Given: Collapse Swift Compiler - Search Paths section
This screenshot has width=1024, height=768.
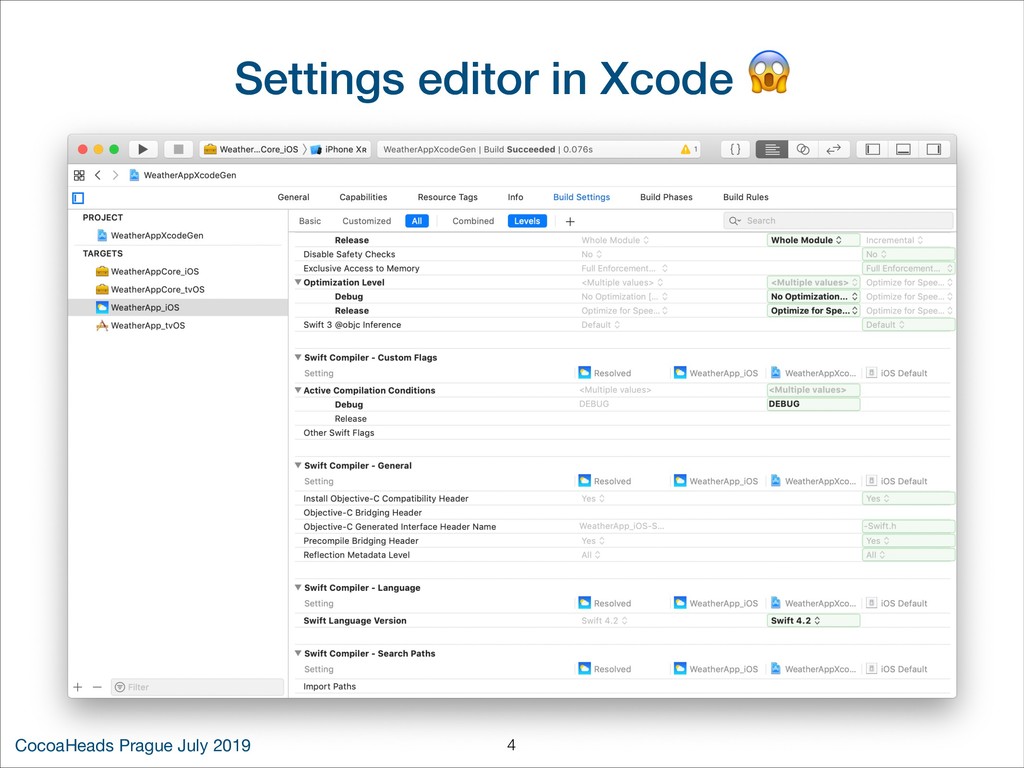Looking at the screenshot, I should (298, 653).
